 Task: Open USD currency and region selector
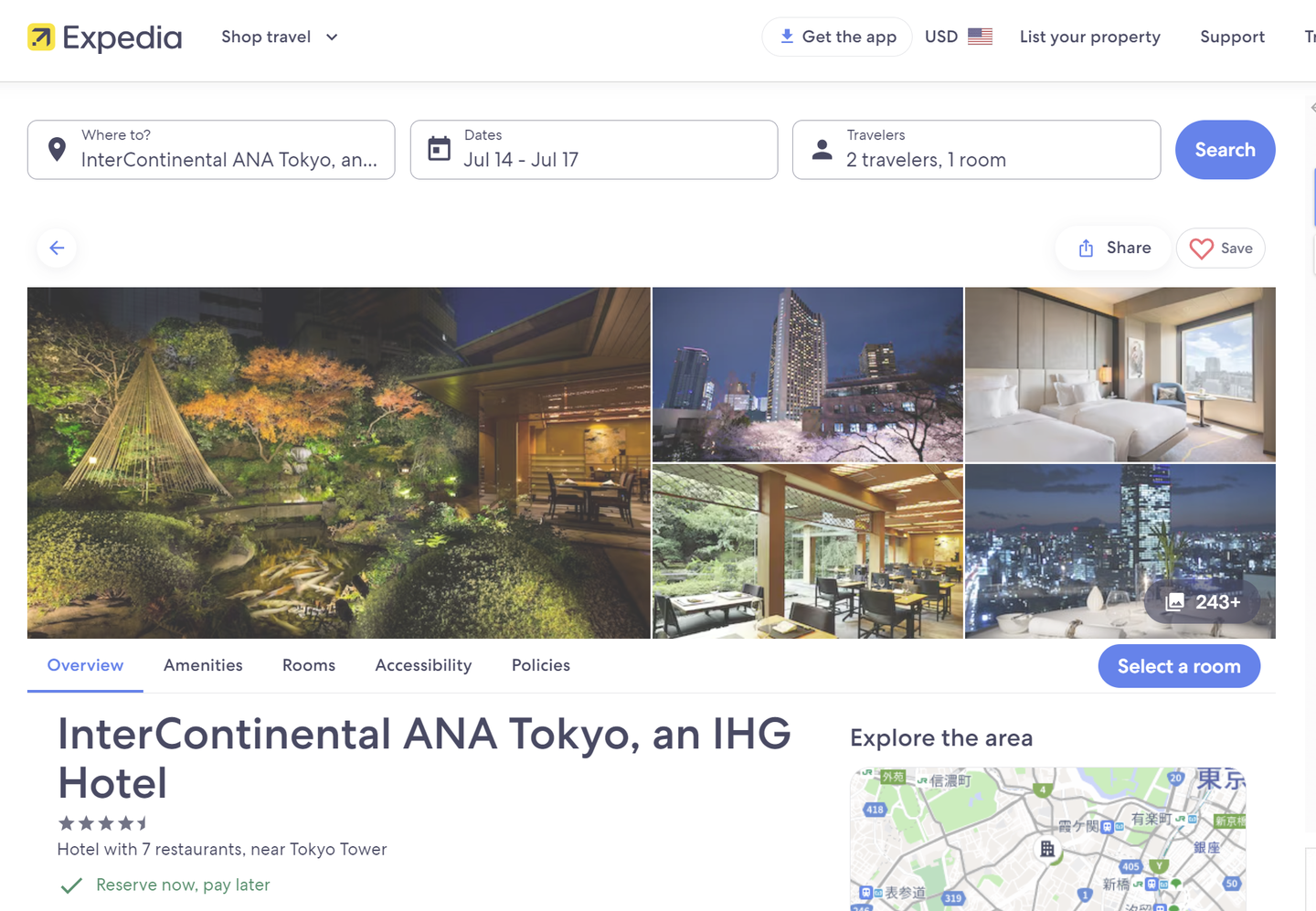click(958, 37)
